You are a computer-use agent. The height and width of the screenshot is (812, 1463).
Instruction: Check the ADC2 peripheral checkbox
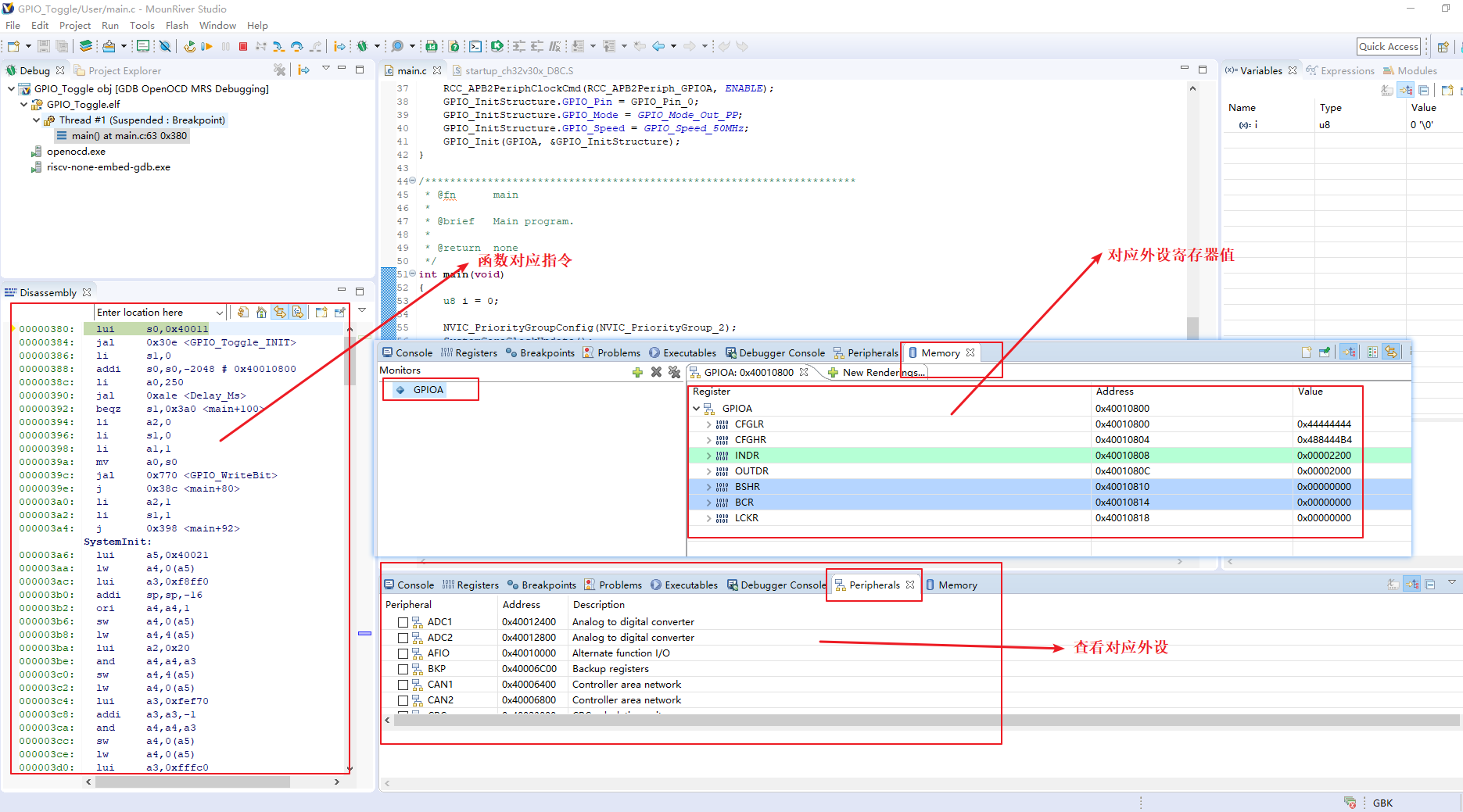pos(403,638)
